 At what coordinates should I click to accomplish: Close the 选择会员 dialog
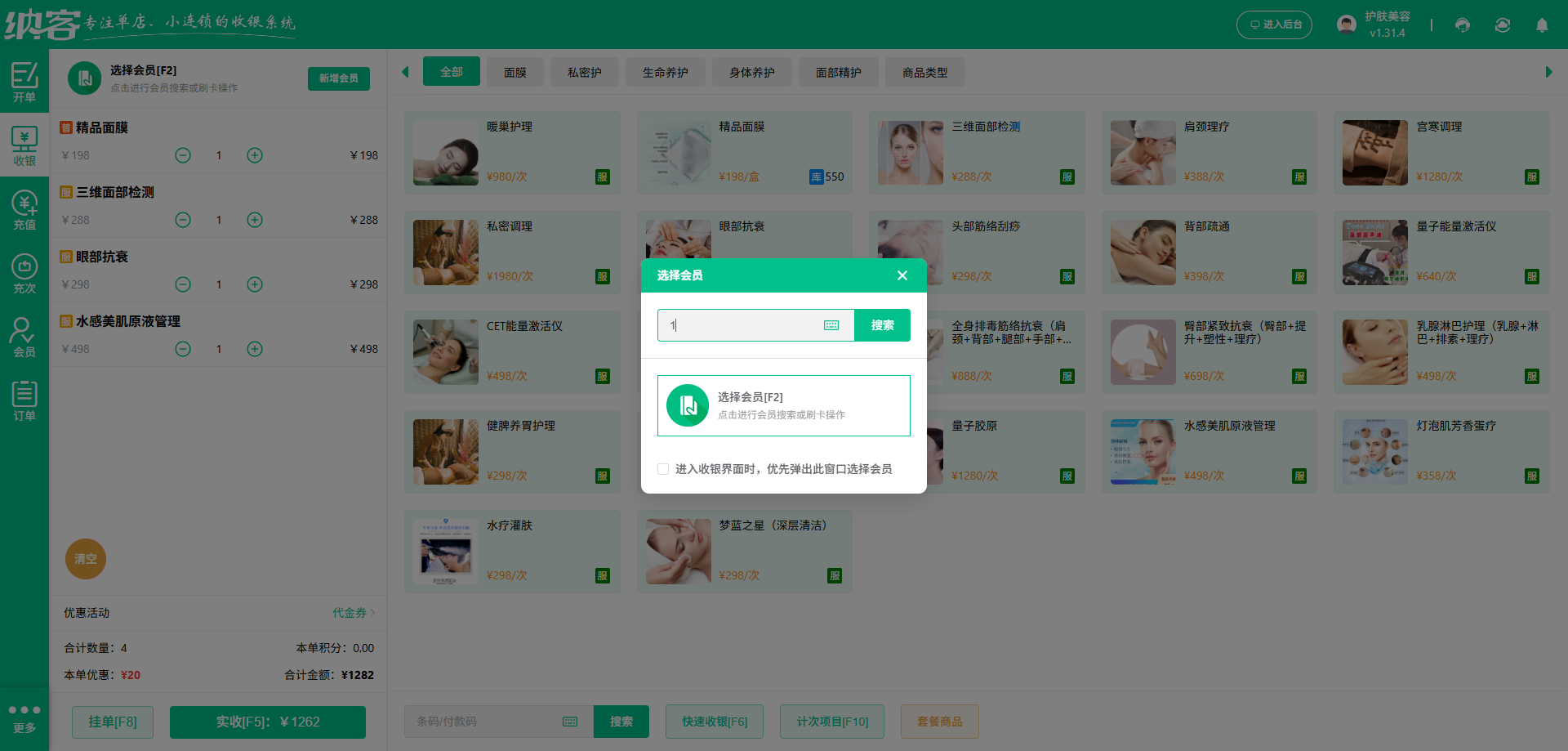pyautogui.click(x=902, y=275)
